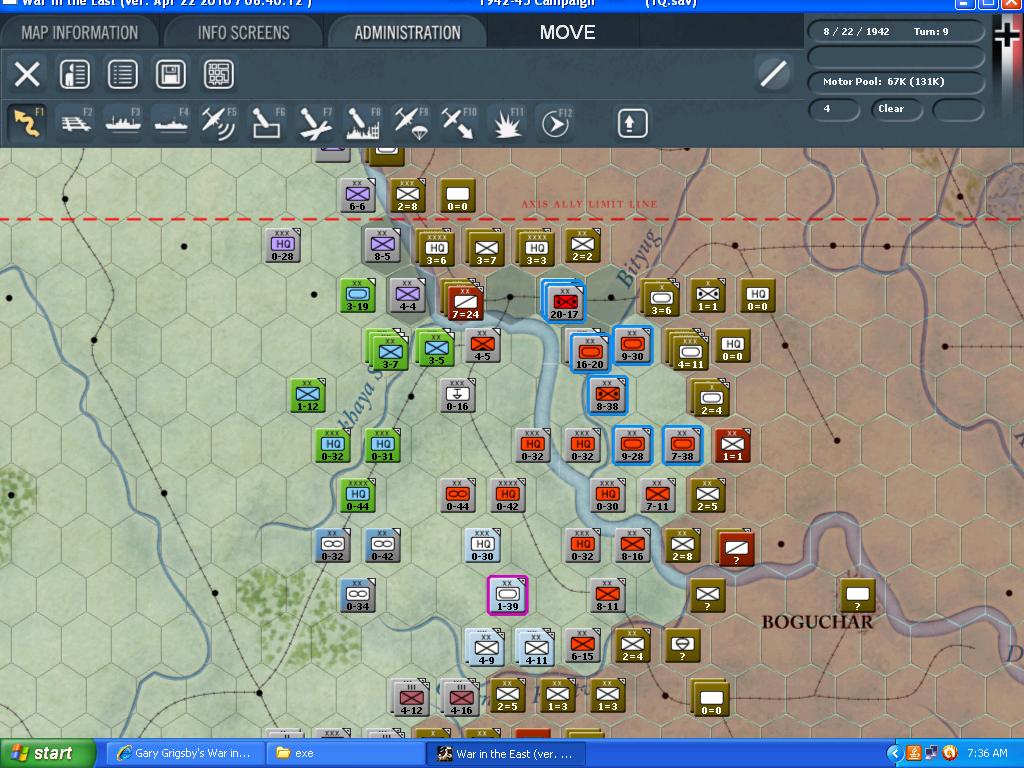Select the 9-28 unit counter
Image resolution: width=1024 pixels, height=768 pixels.
[x=632, y=445]
